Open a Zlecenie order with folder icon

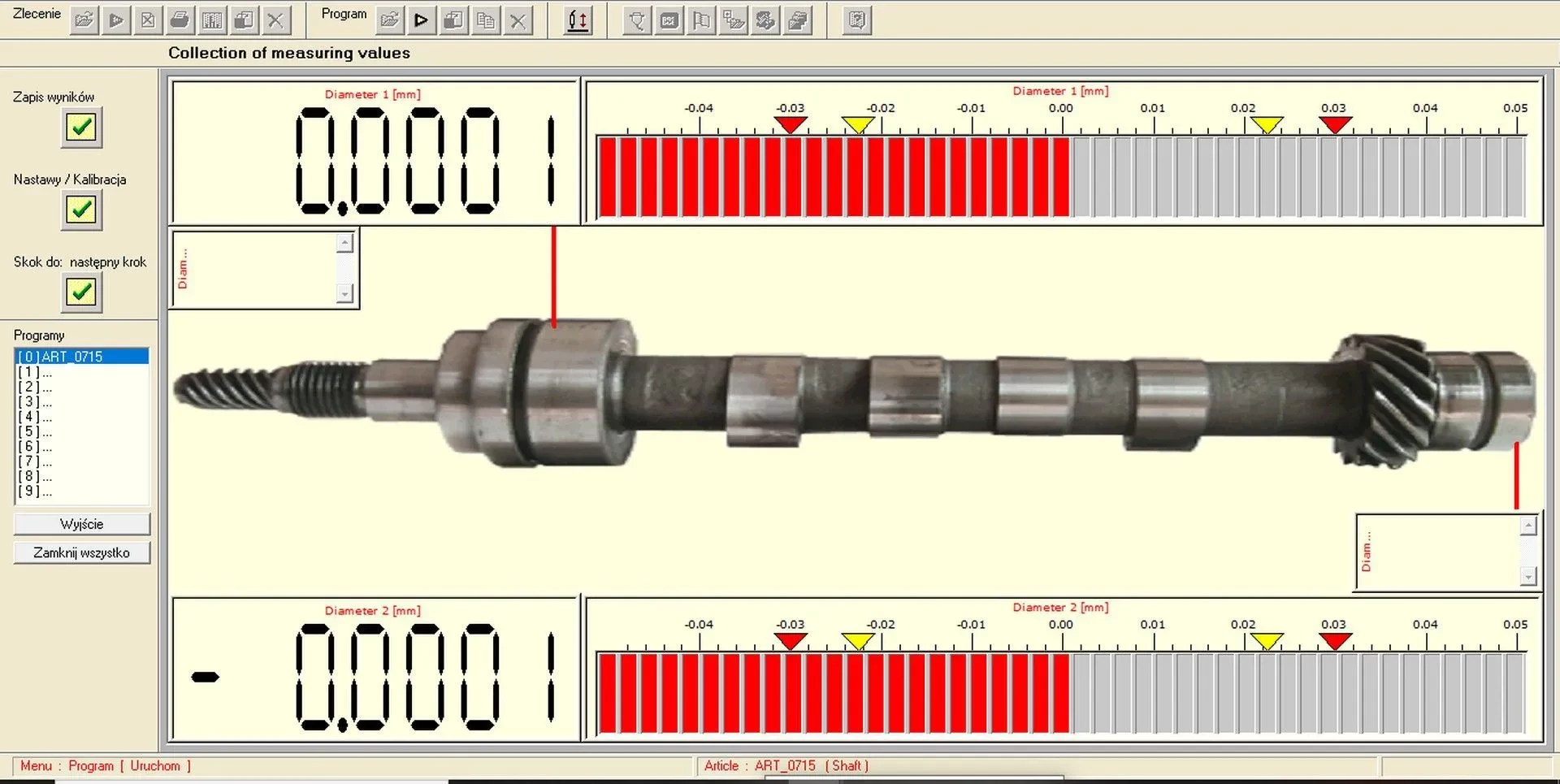click(84, 20)
